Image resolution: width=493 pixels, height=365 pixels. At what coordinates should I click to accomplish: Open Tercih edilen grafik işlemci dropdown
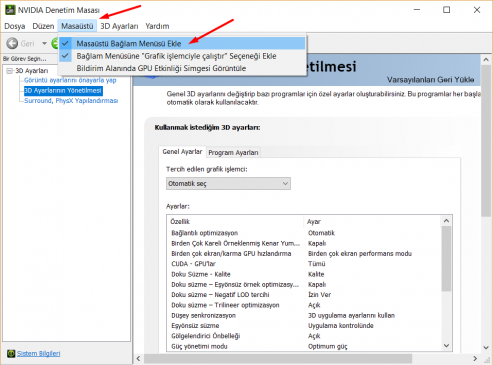click(x=228, y=184)
